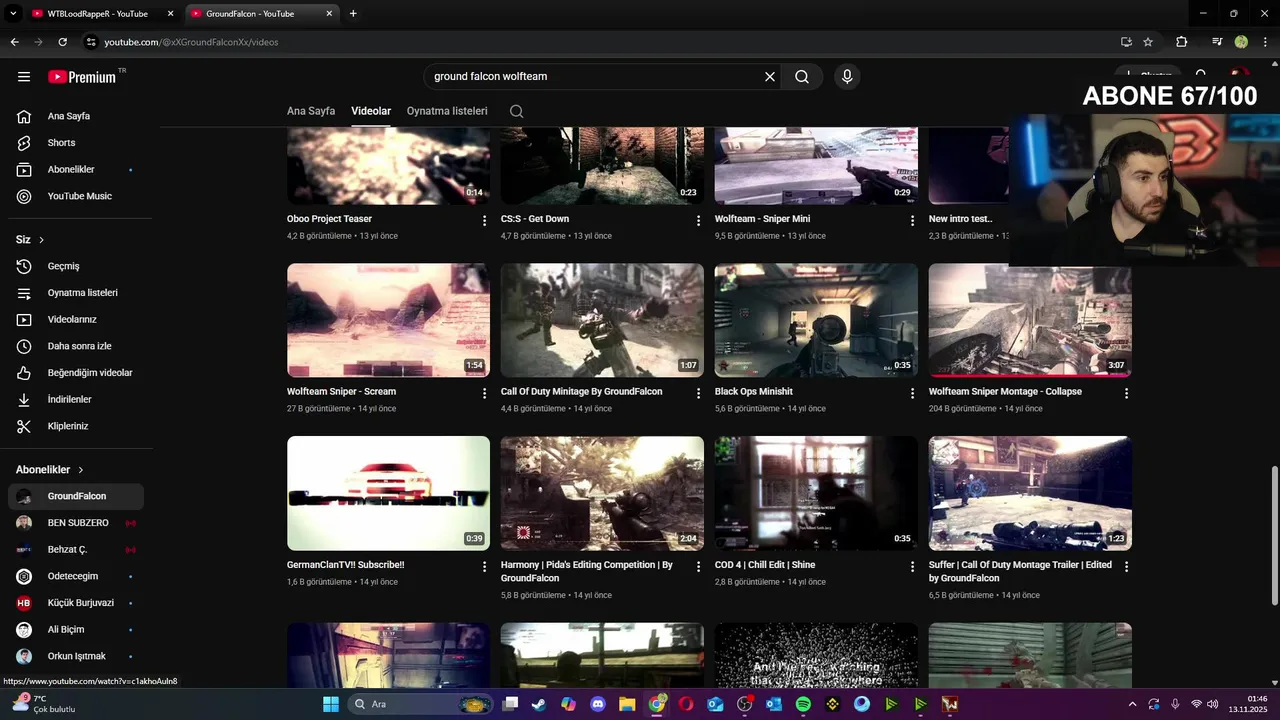Play Suffer Call Of Duty Montage Trailer thumbnail
Screen dimensions: 1280x720
pyautogui.click(x=1030, y=493)
